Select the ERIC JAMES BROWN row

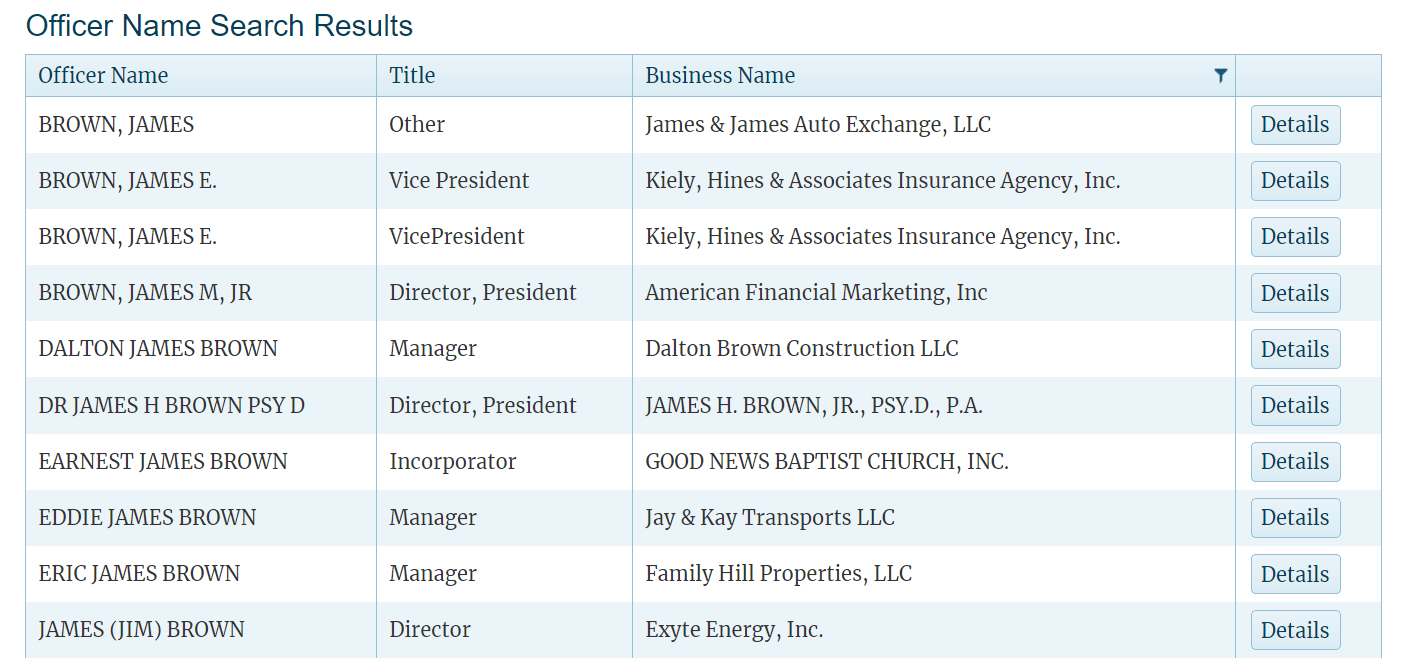pos(139,573)
